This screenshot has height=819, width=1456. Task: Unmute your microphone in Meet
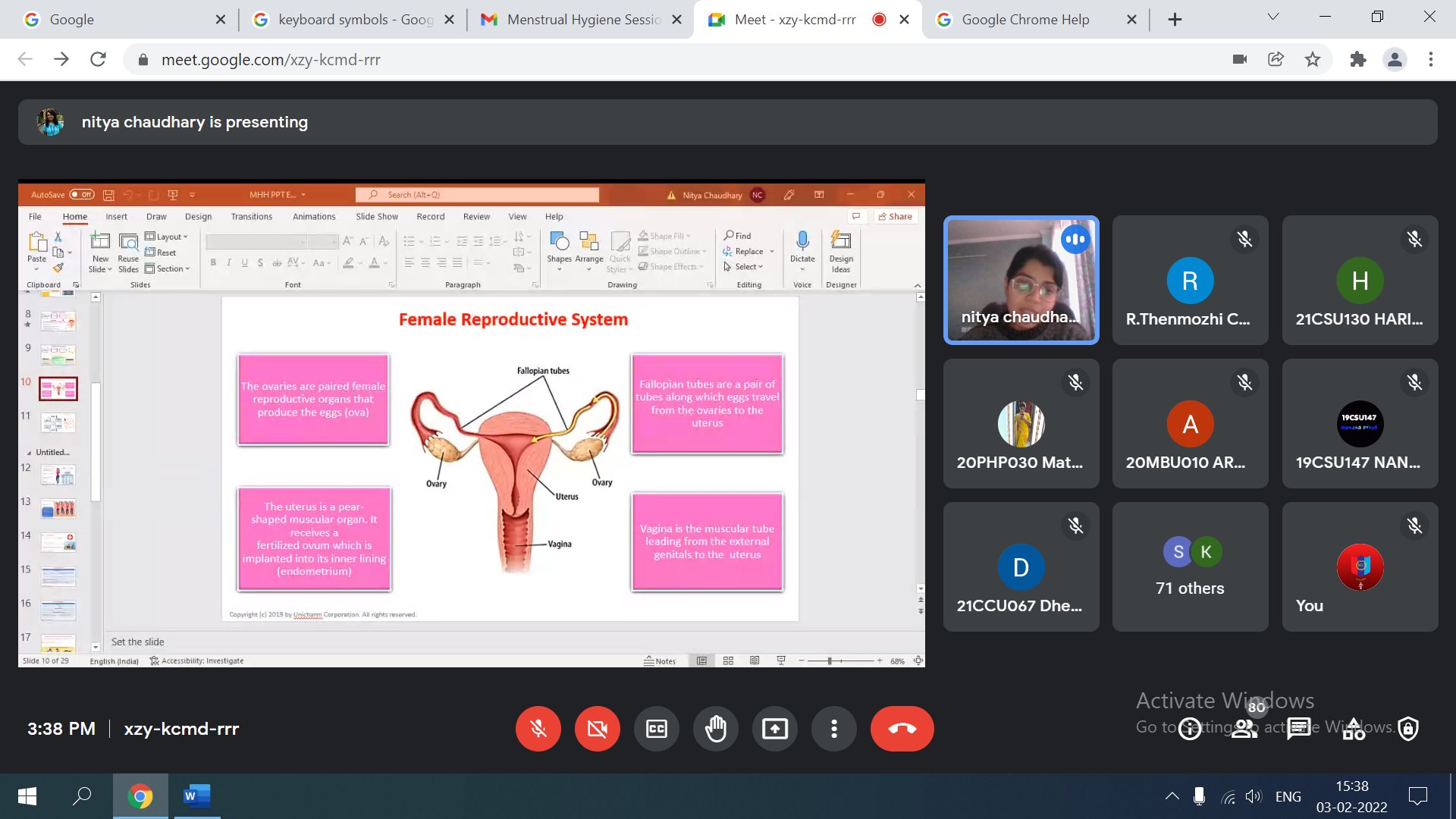(x=538, y=729)
